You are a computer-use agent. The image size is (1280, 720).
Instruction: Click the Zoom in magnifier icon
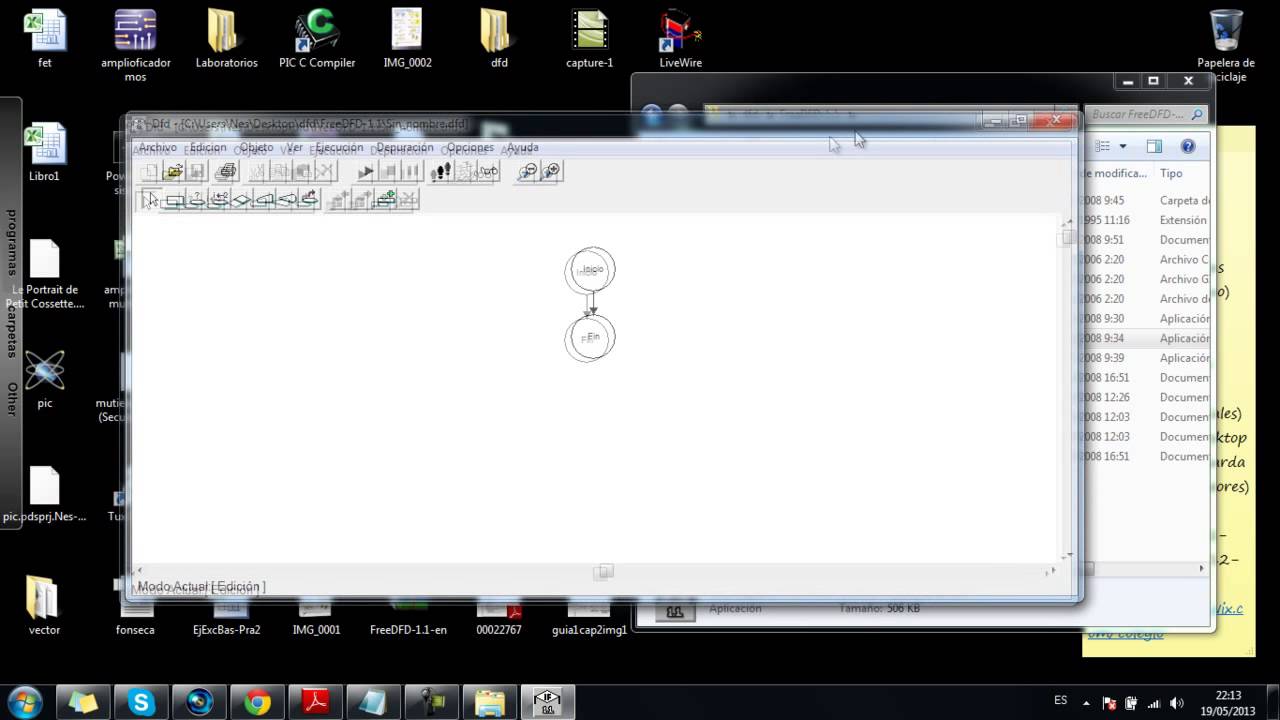click(551, 172)
